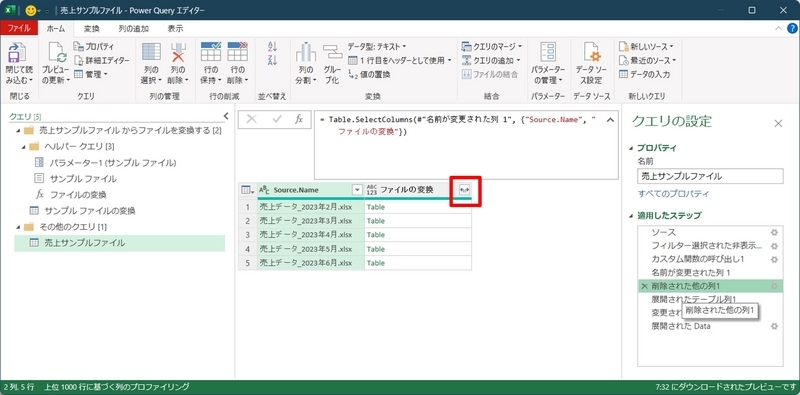Switch to the ホーム tab
800x395 pixels.
click(x=56, y=29)
